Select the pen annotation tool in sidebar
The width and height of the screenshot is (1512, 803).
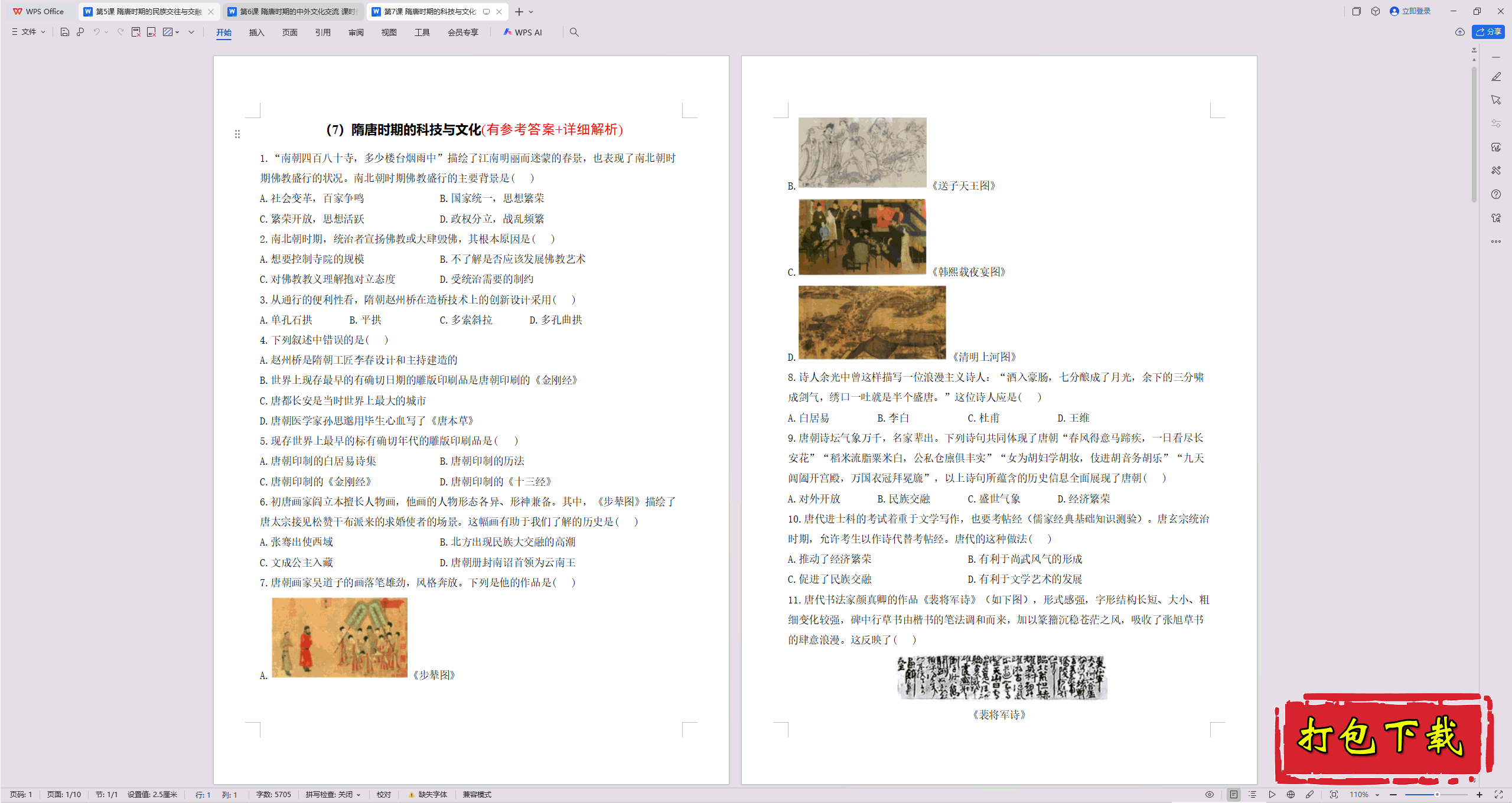pyautogui.click(x=1496, y=77)
